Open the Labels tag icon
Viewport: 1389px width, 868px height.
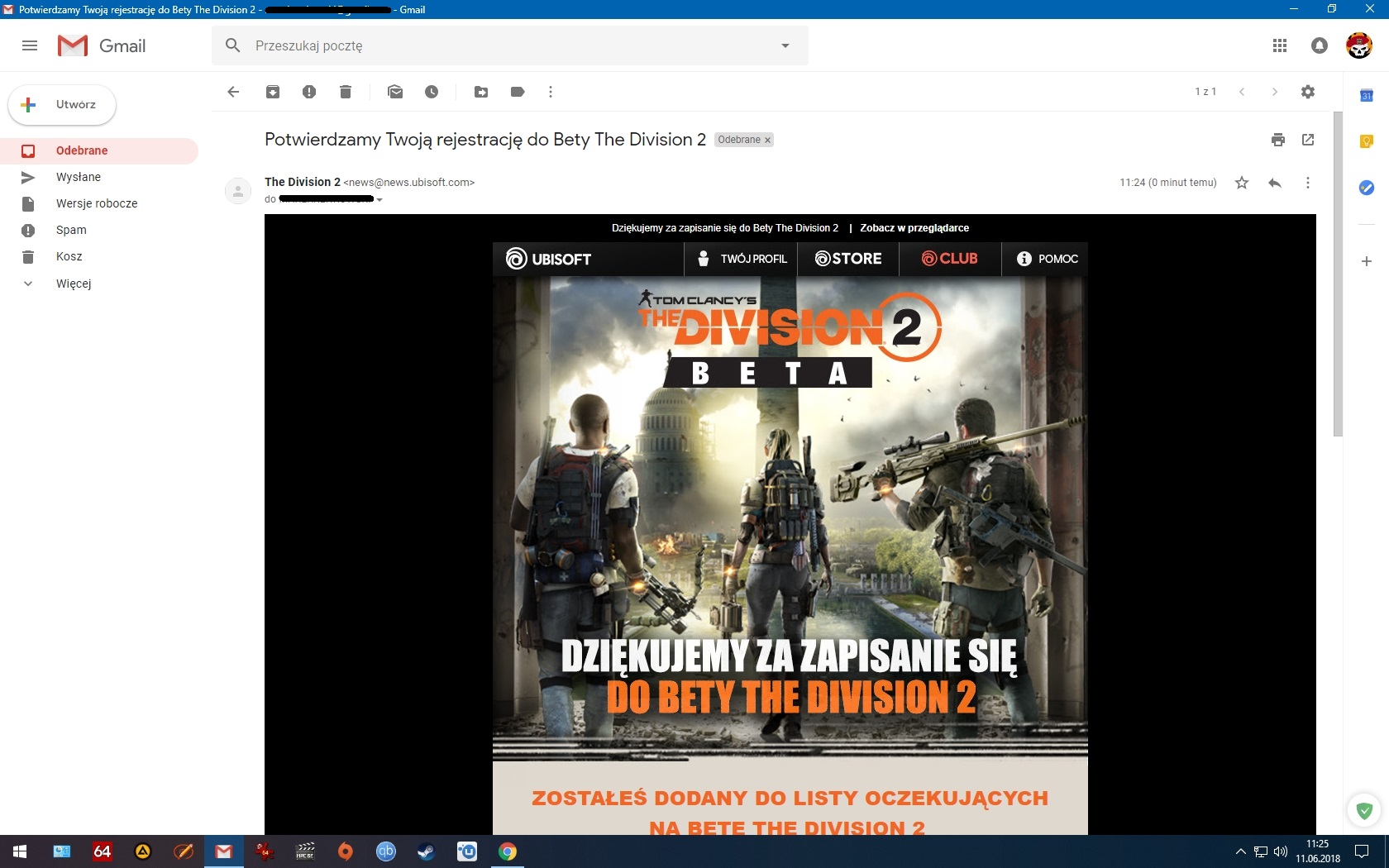518,92
